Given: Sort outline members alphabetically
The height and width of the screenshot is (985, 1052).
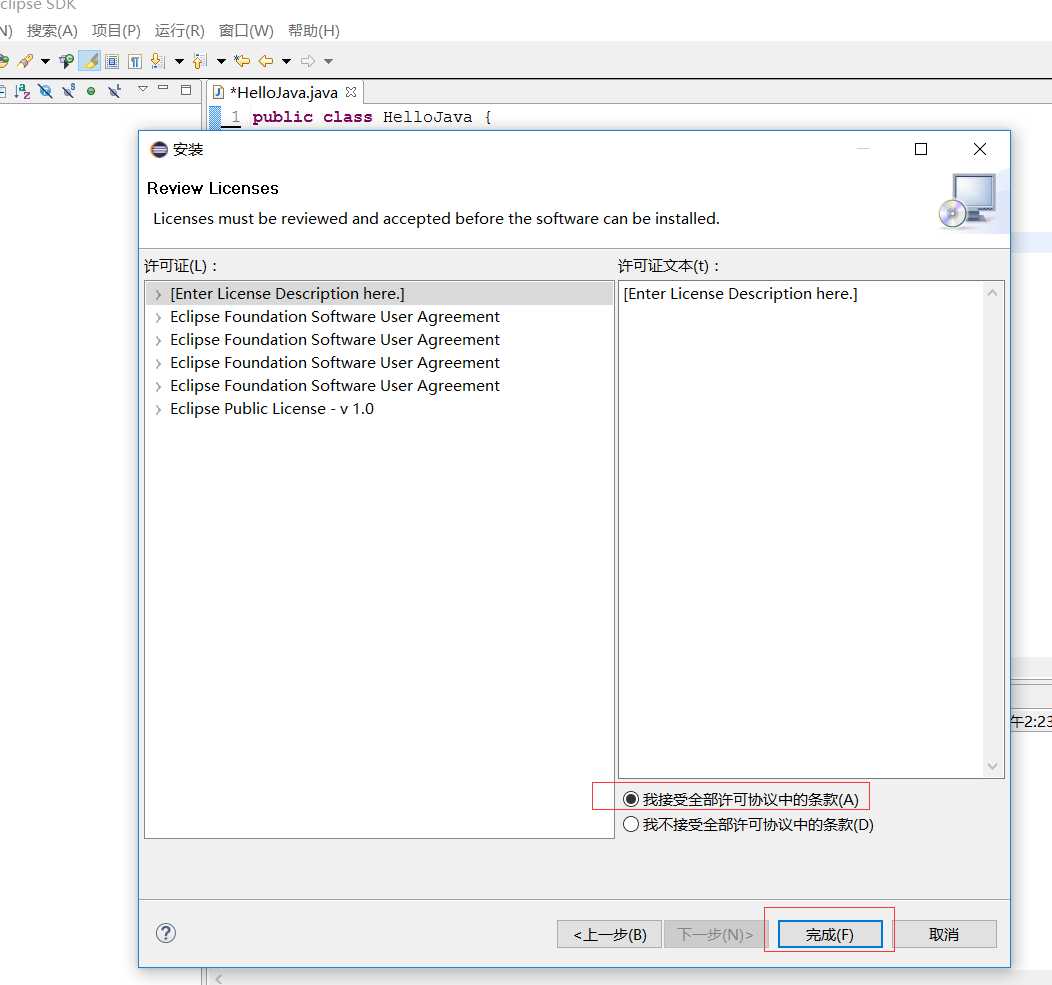Looking at the screenshot, I should click(x=22, y=91).
